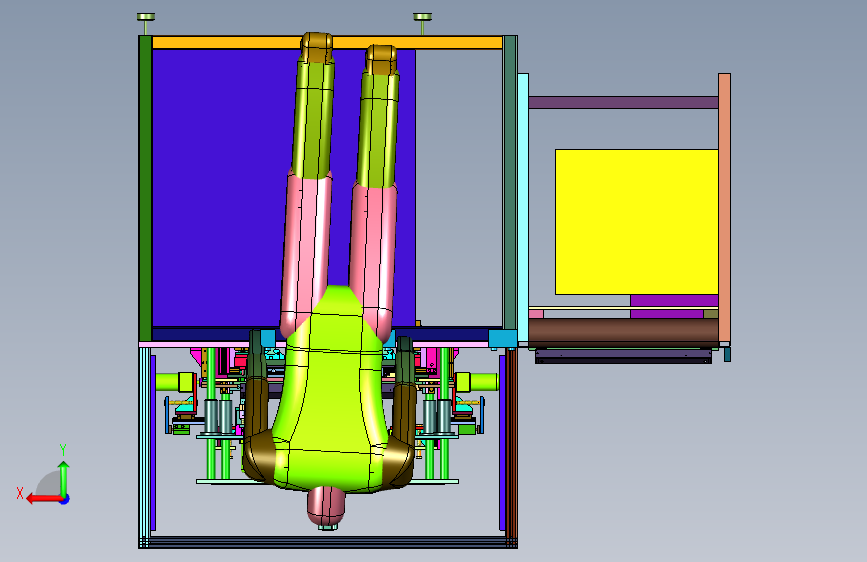
Task: Click the blue Z axis dot of the triad
Action: tap(65, 499)
